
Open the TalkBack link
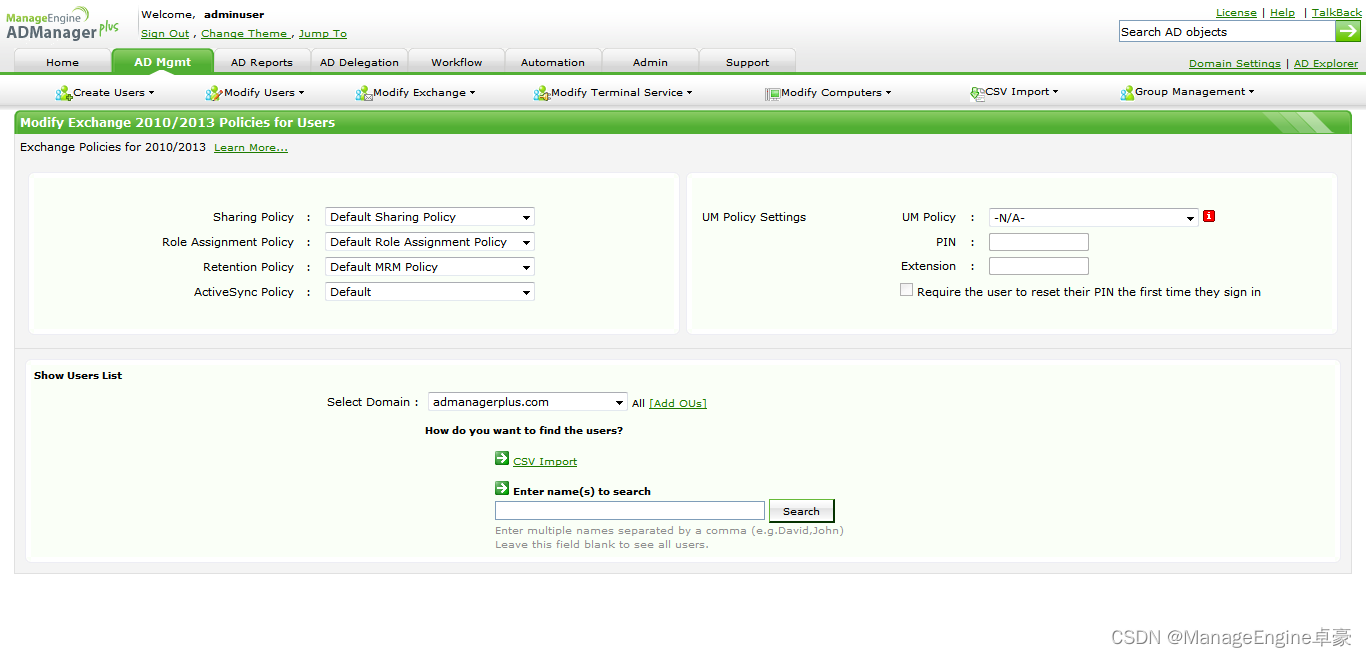click(x=1336, y=13)
